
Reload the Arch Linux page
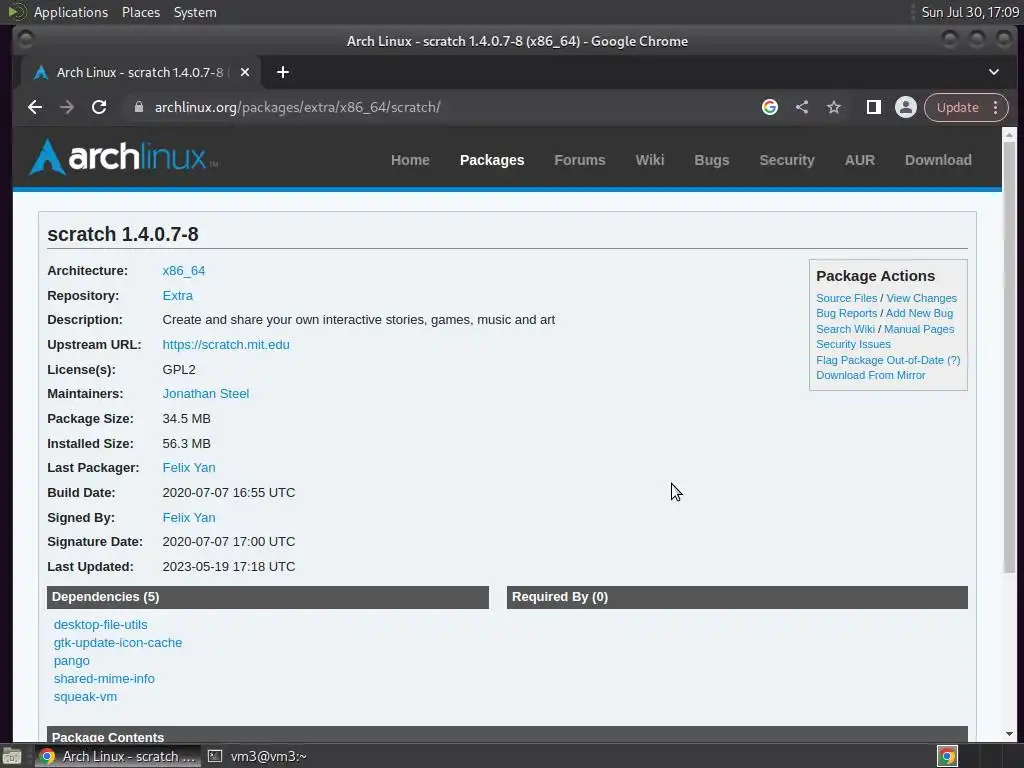coord(99,107)
